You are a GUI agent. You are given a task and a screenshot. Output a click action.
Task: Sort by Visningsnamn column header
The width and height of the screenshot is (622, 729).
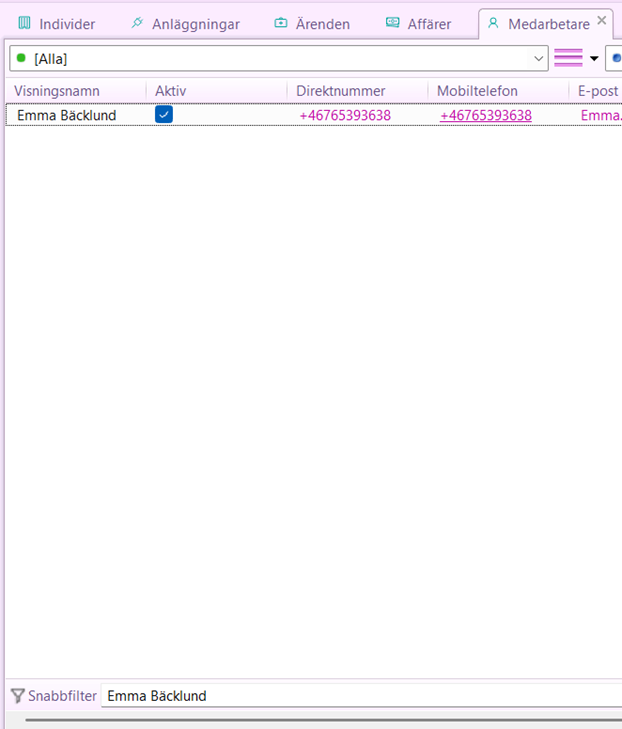pyautogui.click(x=56, y=91)
